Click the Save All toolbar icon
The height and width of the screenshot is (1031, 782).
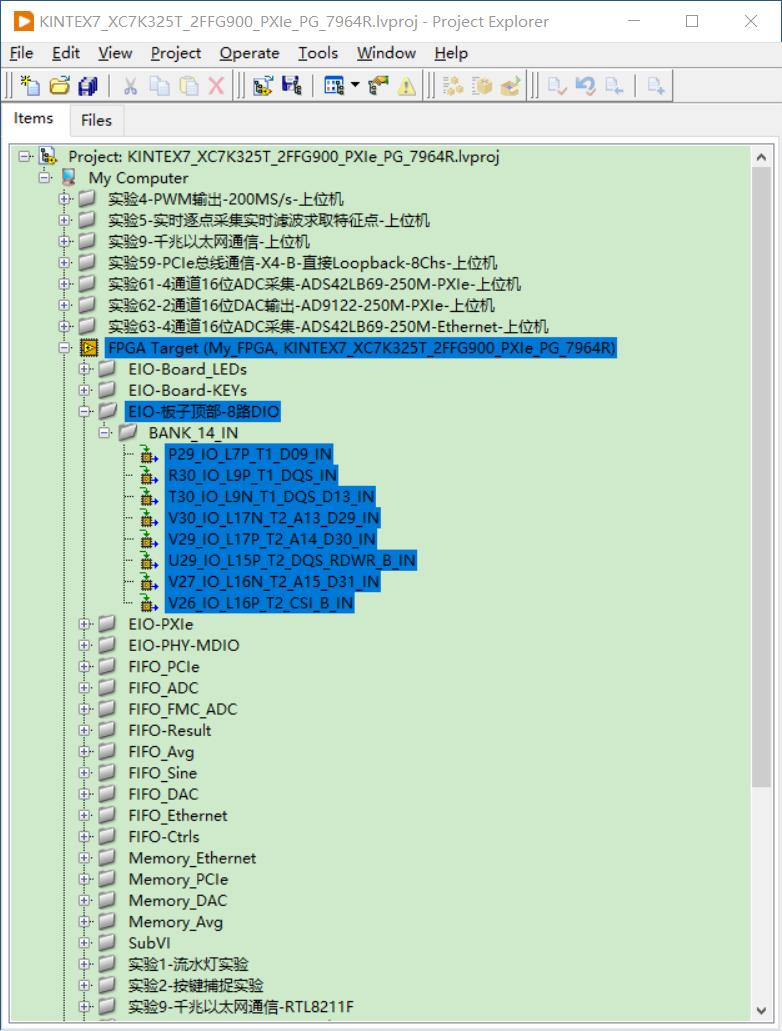[x=88, y=85]
